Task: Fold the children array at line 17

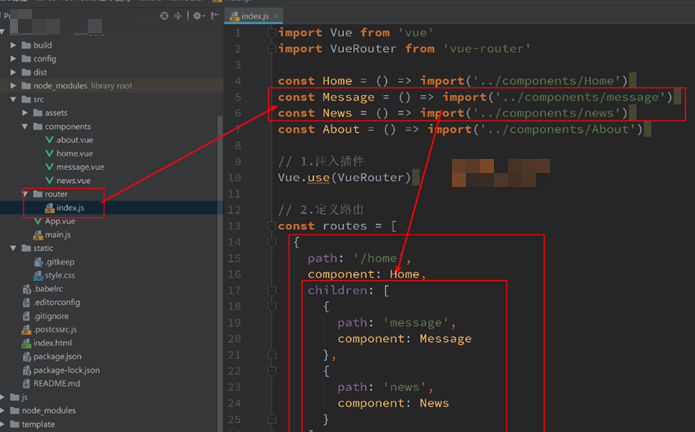Action: click(x=272, y=290)
